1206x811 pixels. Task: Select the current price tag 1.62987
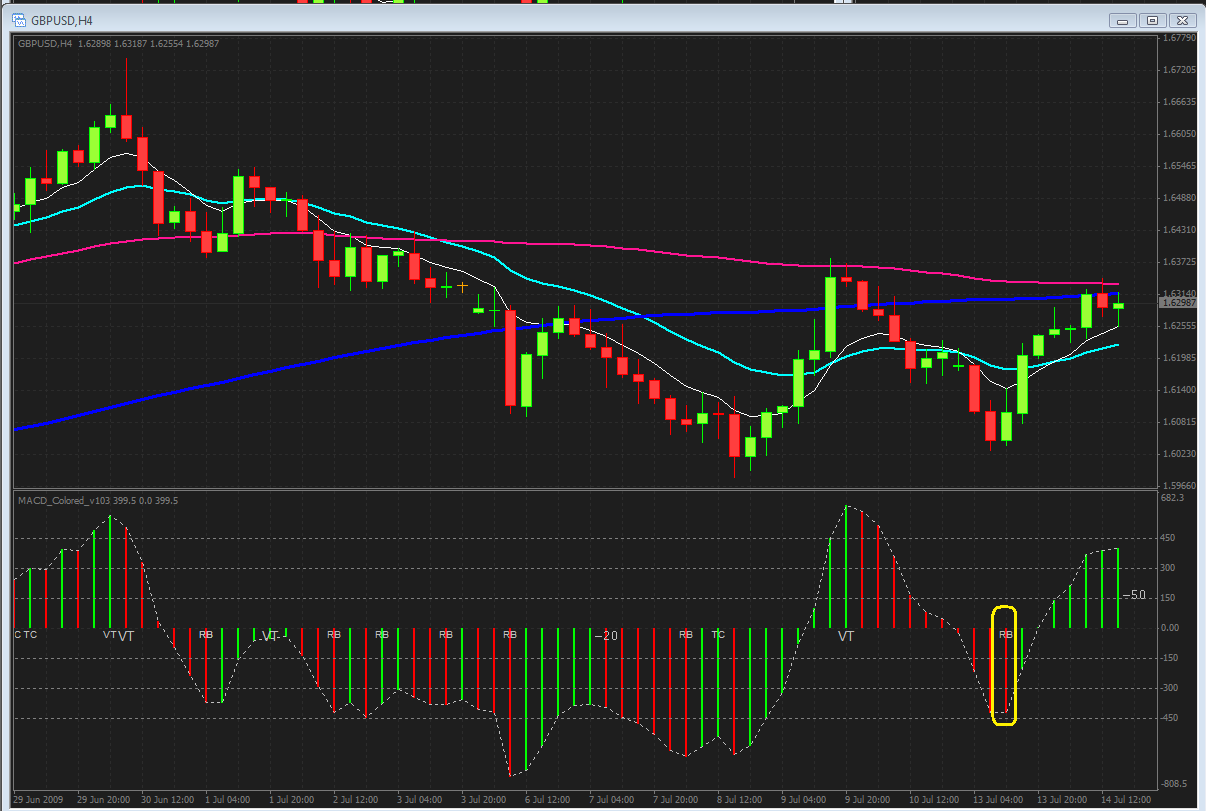1178,302
